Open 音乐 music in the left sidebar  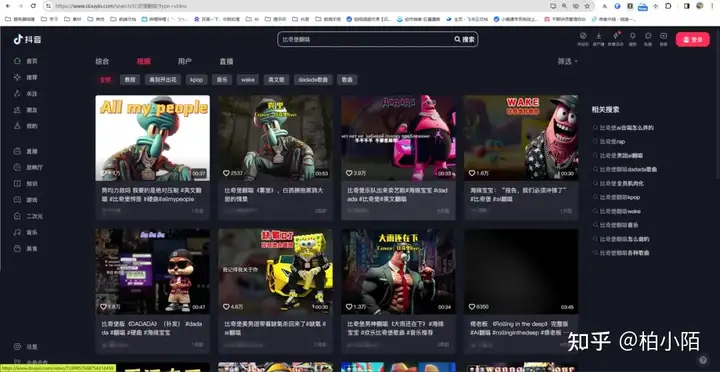coord(26,232)
